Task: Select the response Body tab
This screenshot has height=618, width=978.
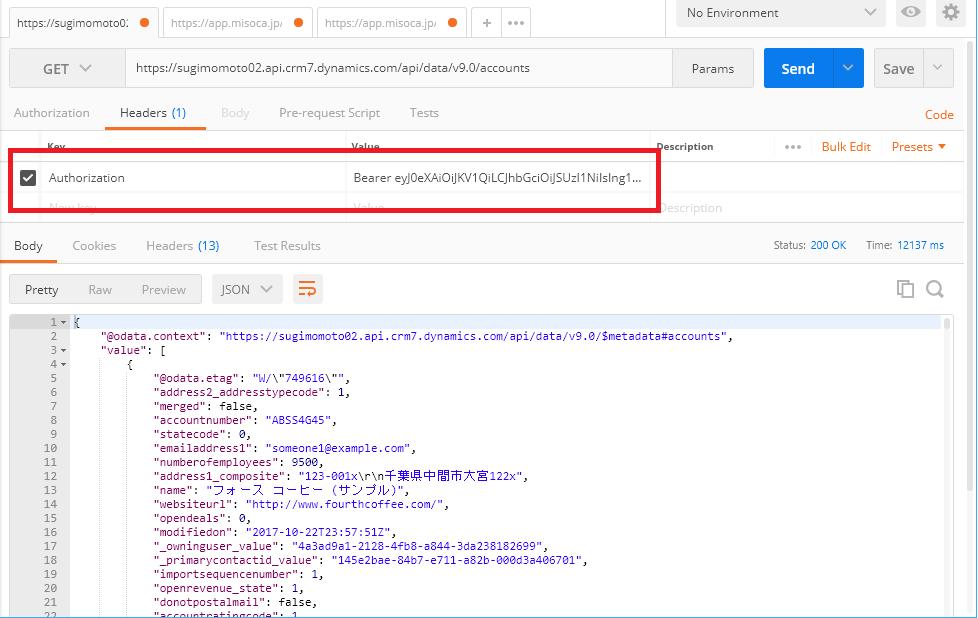Action: (x=28, y=246)
